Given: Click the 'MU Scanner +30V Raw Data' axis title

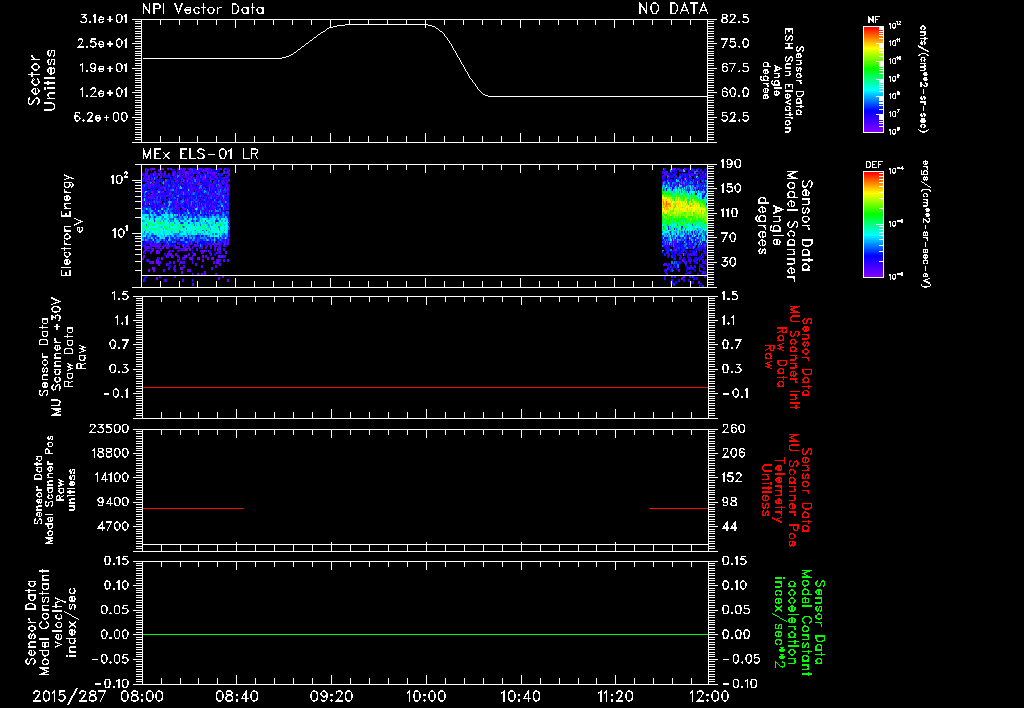Looking at the screenshot, I should (62, 359).
